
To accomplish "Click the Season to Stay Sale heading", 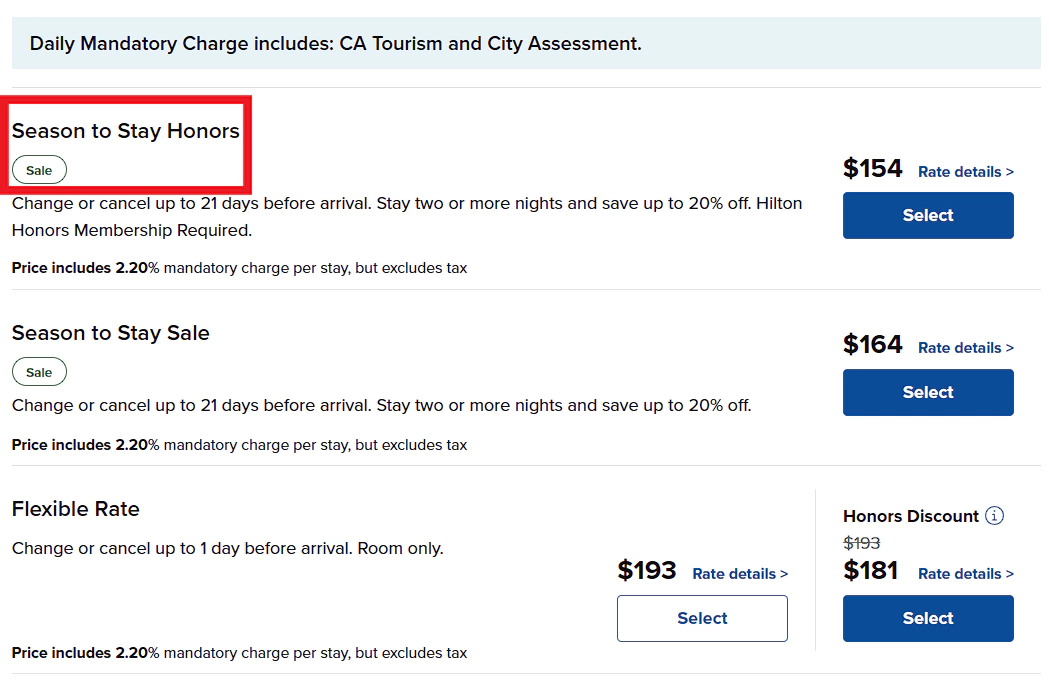I will [x=111, y=333].
